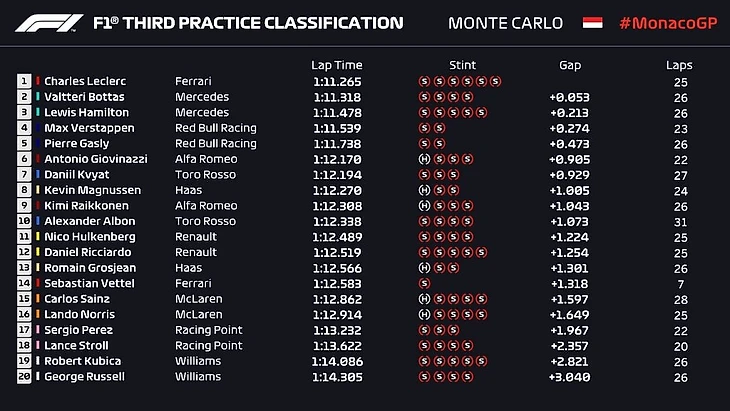This screenshot has width=730, height=411.
Task: Click Leclerc's red team color bar
Action: (38, 81)
